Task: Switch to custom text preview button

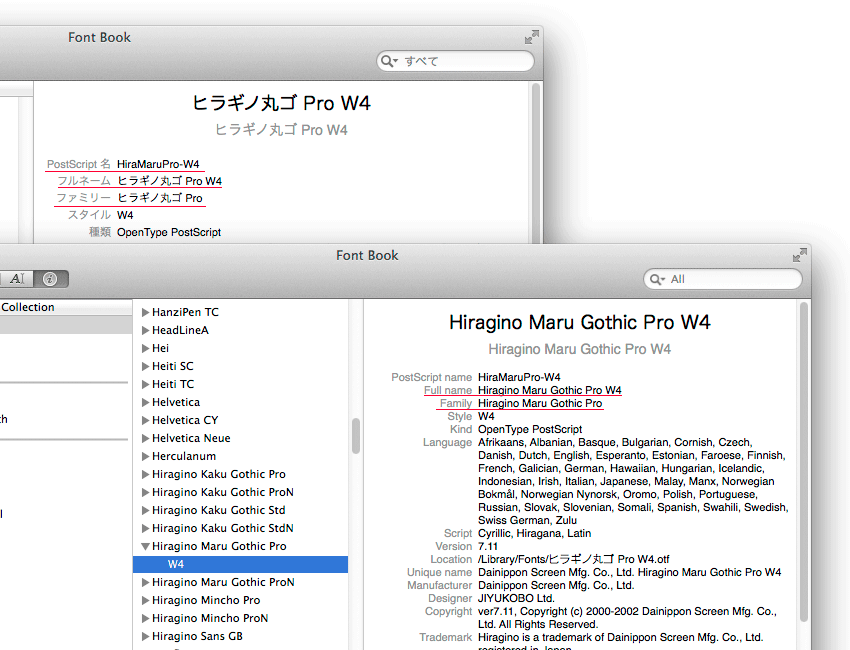Action: point(18,279)
